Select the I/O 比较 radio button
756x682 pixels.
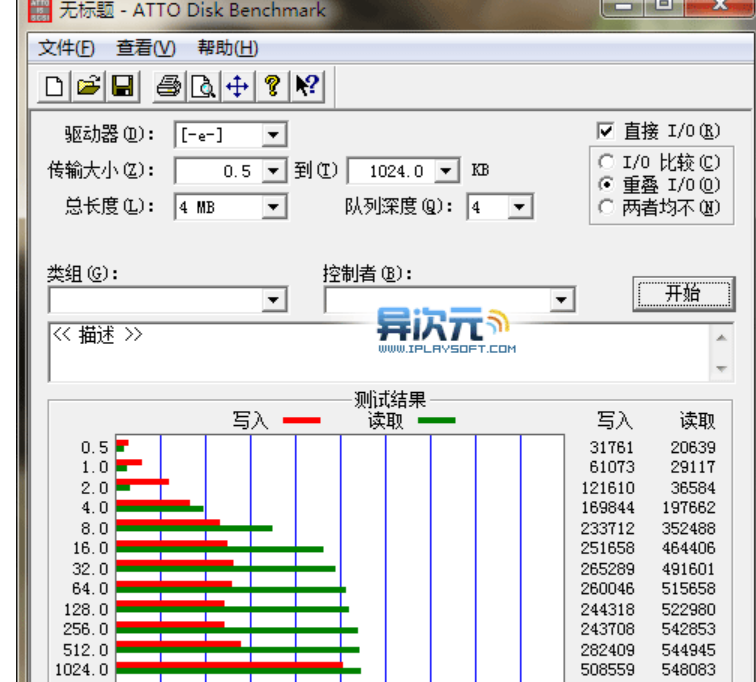click(x=606, y=162)
